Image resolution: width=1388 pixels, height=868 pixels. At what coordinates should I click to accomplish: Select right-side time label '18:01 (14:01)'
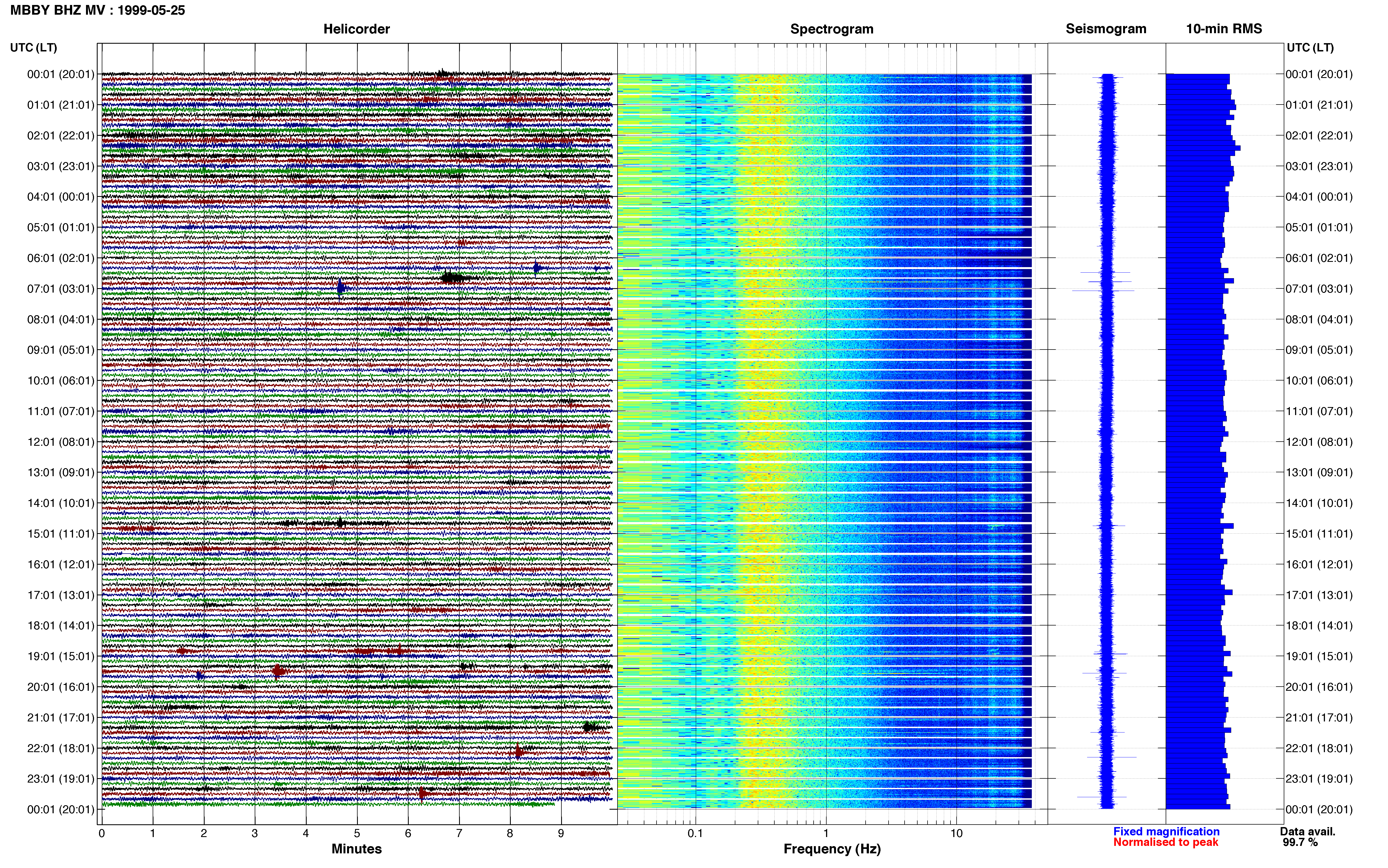click(1319, 626)
